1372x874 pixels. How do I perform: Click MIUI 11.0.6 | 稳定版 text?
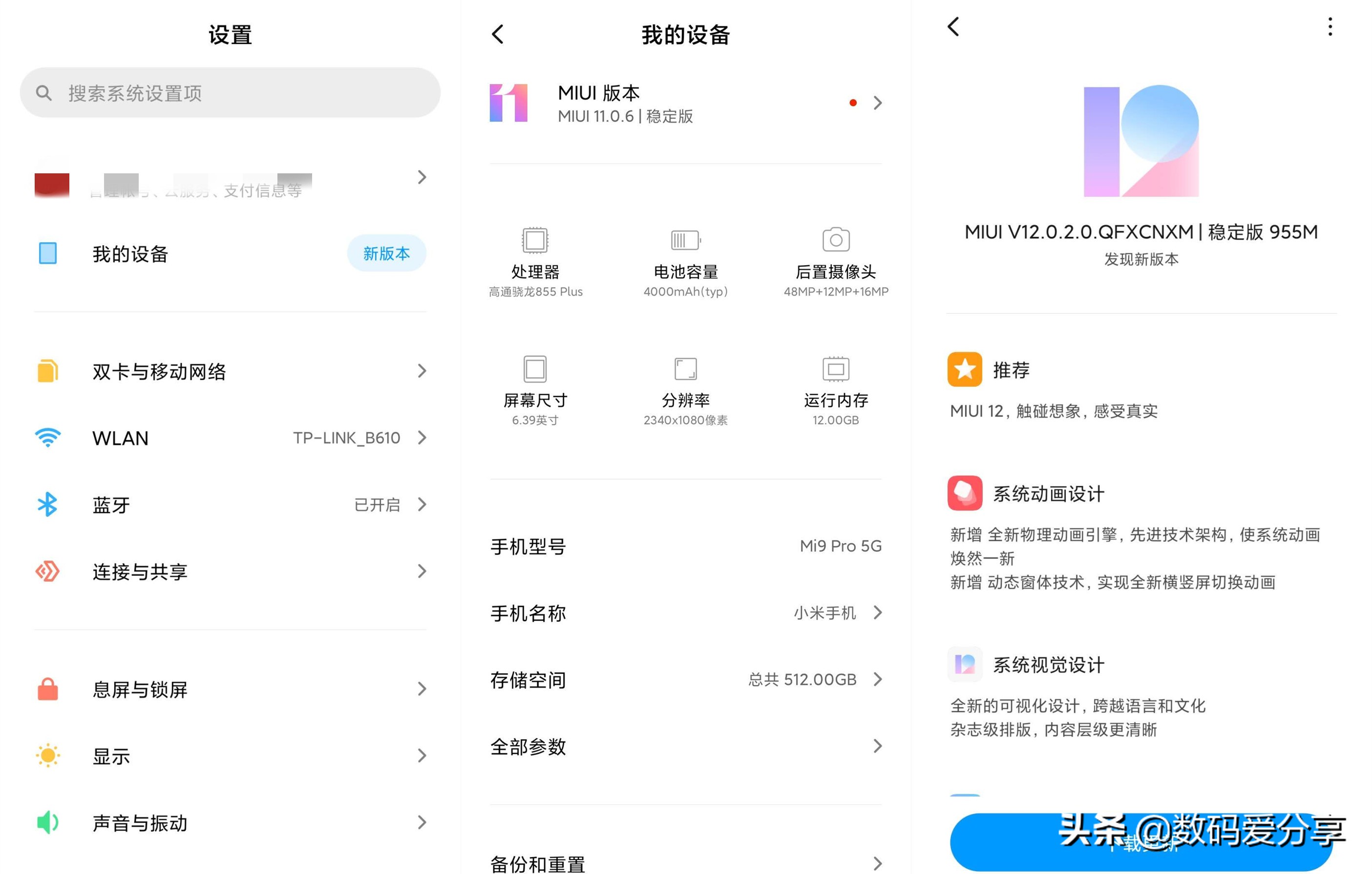(x=625, y=116)
